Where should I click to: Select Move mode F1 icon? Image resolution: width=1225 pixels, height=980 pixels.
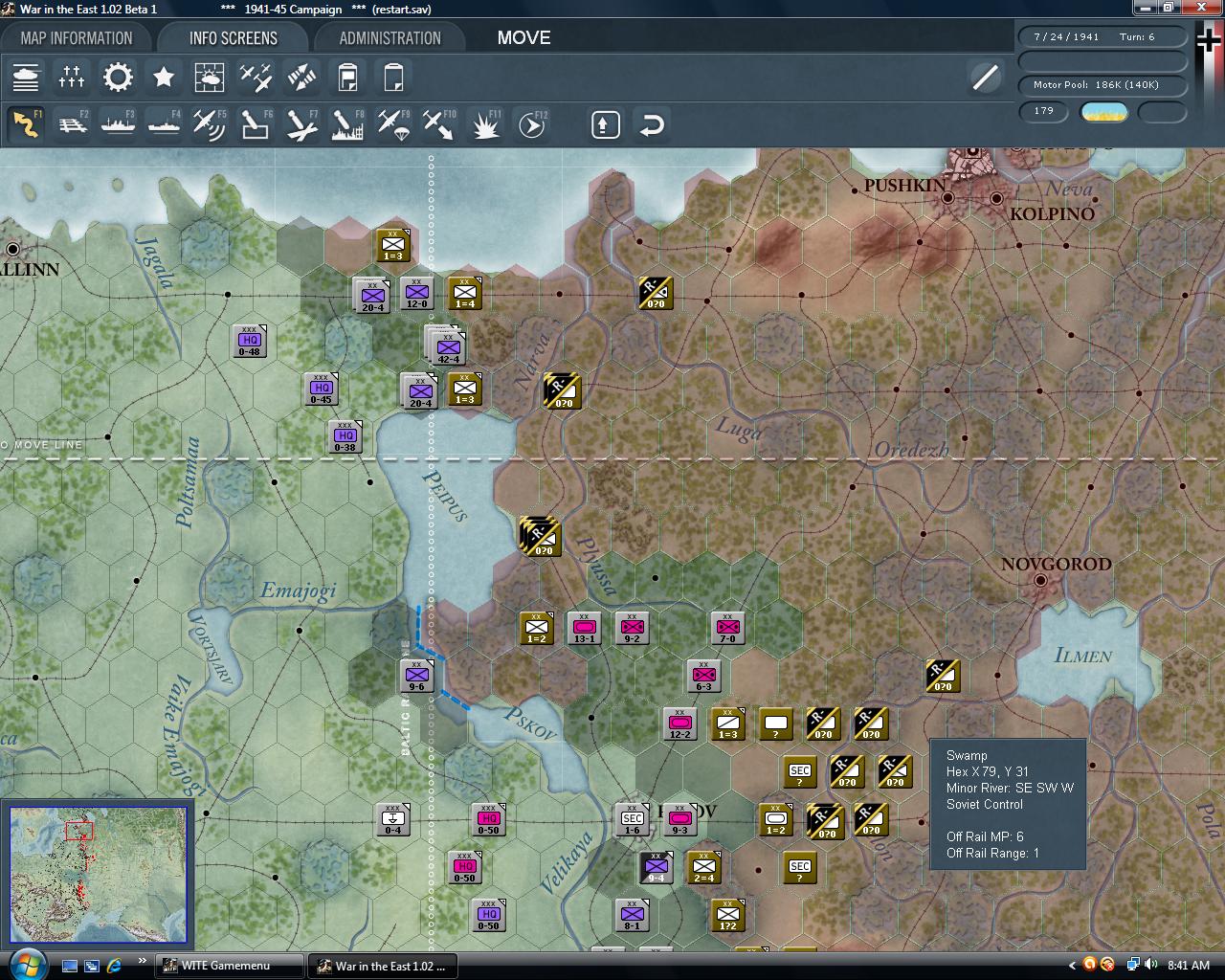coord(26,124)
